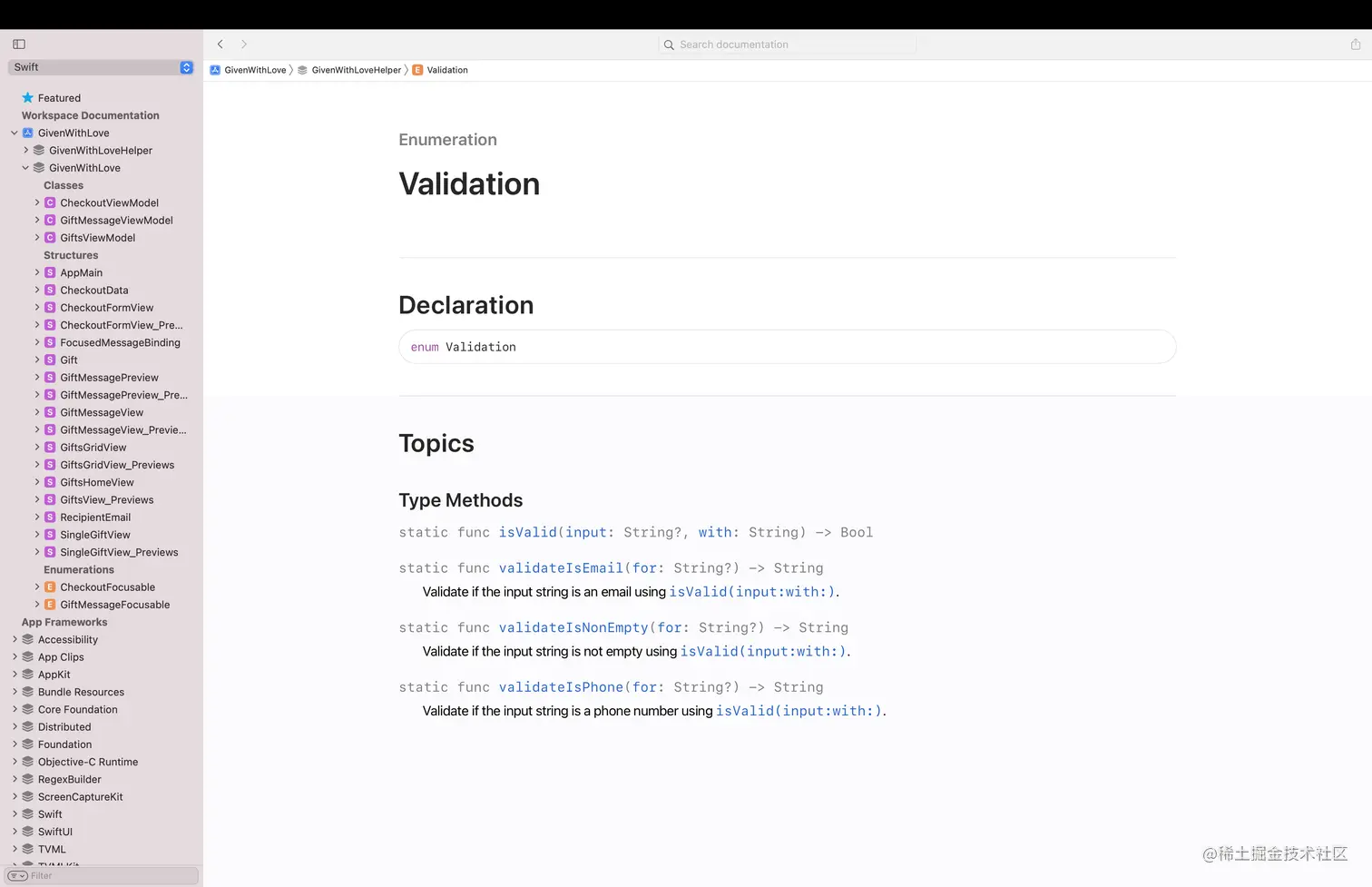Select GiftsHomeView in the sidebar
Viewport: 1372px width, 887px height.
(x=97, y=483)
